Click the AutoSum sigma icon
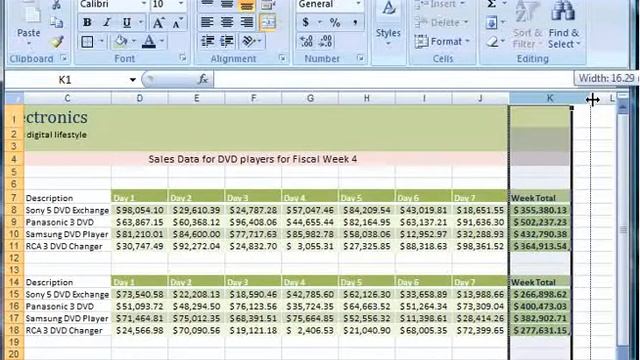The width and height of the screenshot is (640, 360). [x=491, y=4]
